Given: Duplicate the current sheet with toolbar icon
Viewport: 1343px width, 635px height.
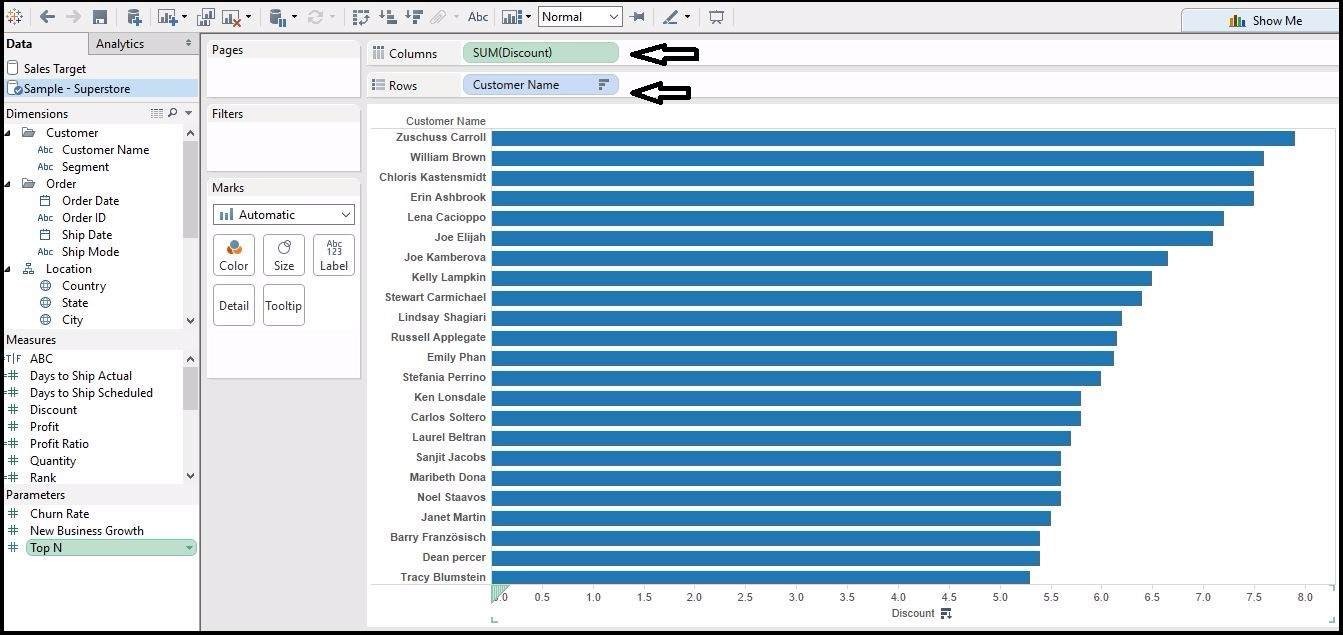Looking at the screenshot, I should (x=207, y=16).
